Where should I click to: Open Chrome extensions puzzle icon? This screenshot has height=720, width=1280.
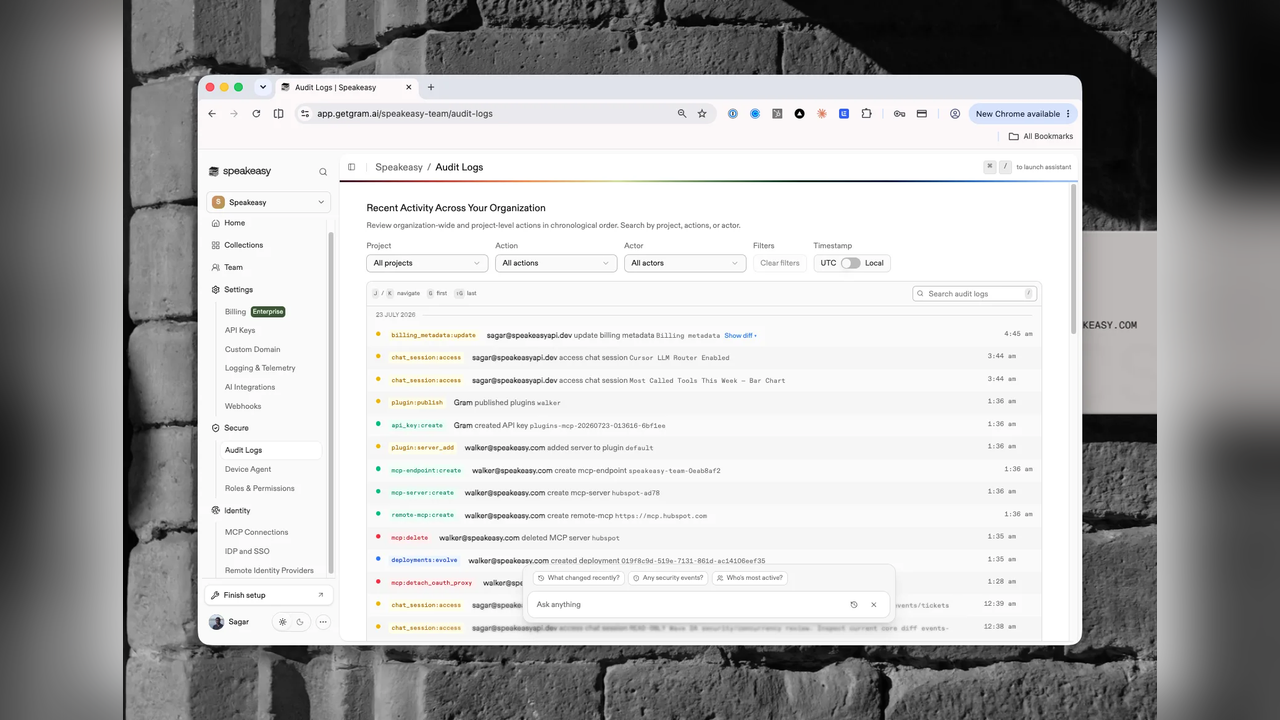pyautogui.click(x=866, y=114)
